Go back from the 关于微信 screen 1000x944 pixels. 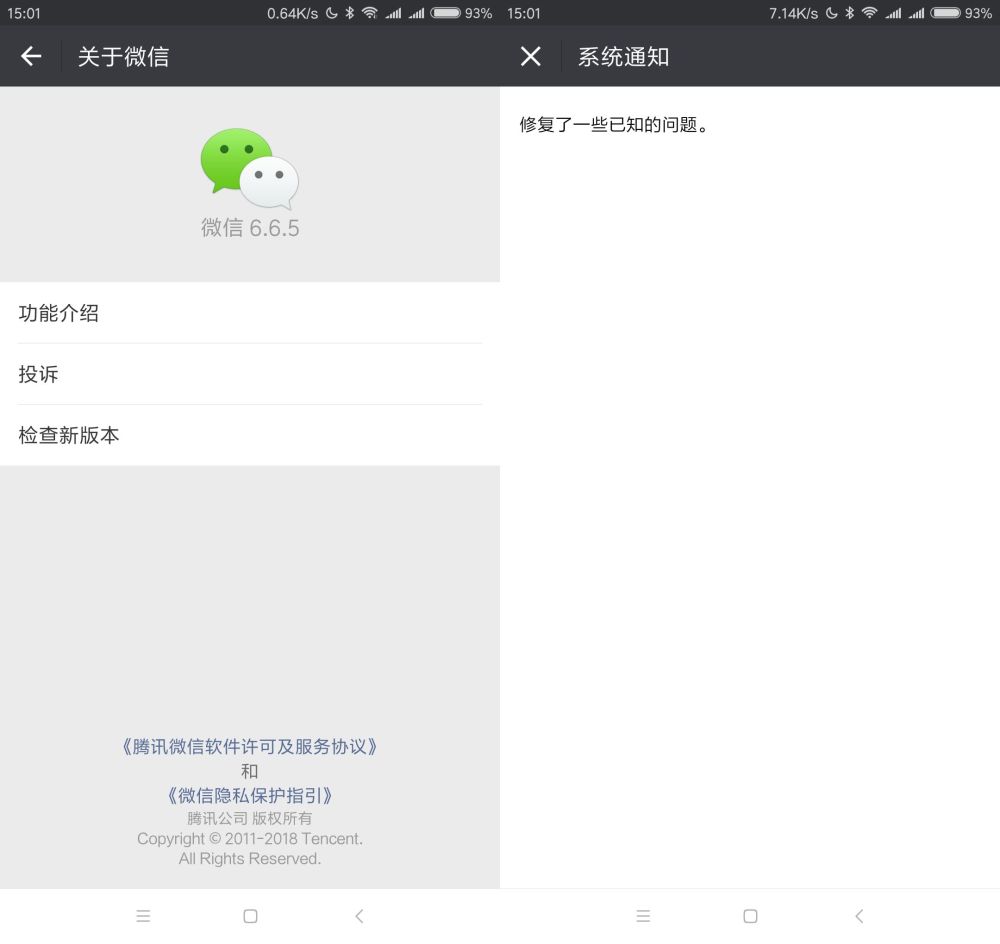coord(31,56)
